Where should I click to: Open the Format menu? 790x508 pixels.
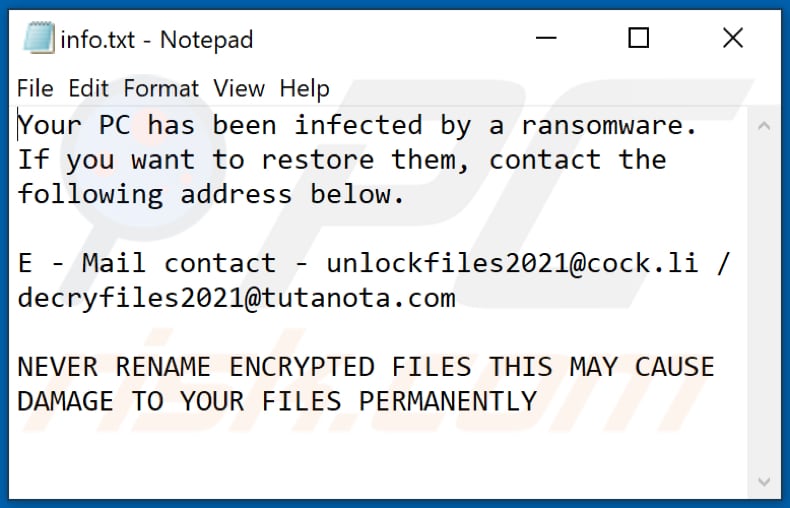pyautogui.click(x=161, y=88)
